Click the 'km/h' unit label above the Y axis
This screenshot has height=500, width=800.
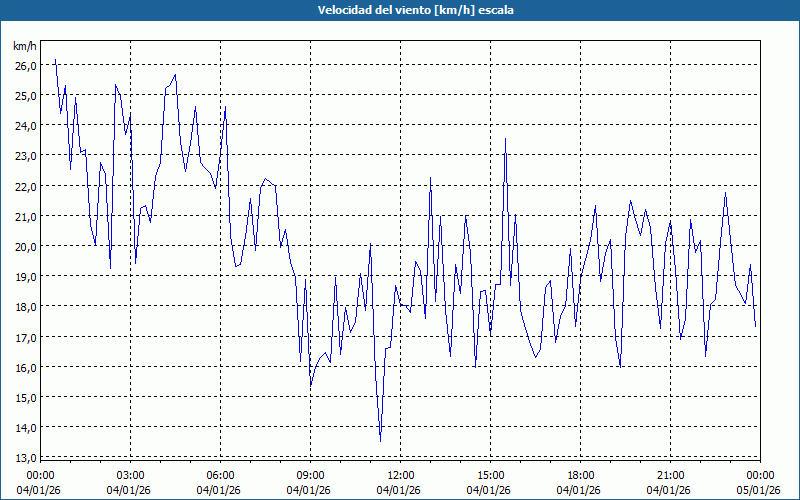pyautogui.click(x=25, y=46)
